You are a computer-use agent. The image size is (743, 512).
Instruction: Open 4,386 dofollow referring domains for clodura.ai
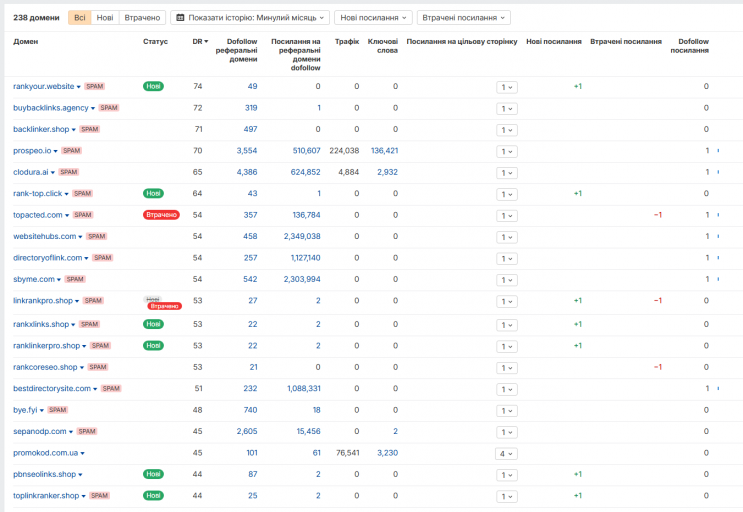[247, 172]
